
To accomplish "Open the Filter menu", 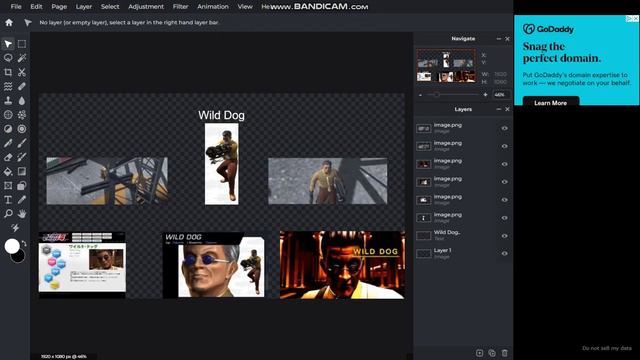I will pyautogui.click(x=180, y=7).
